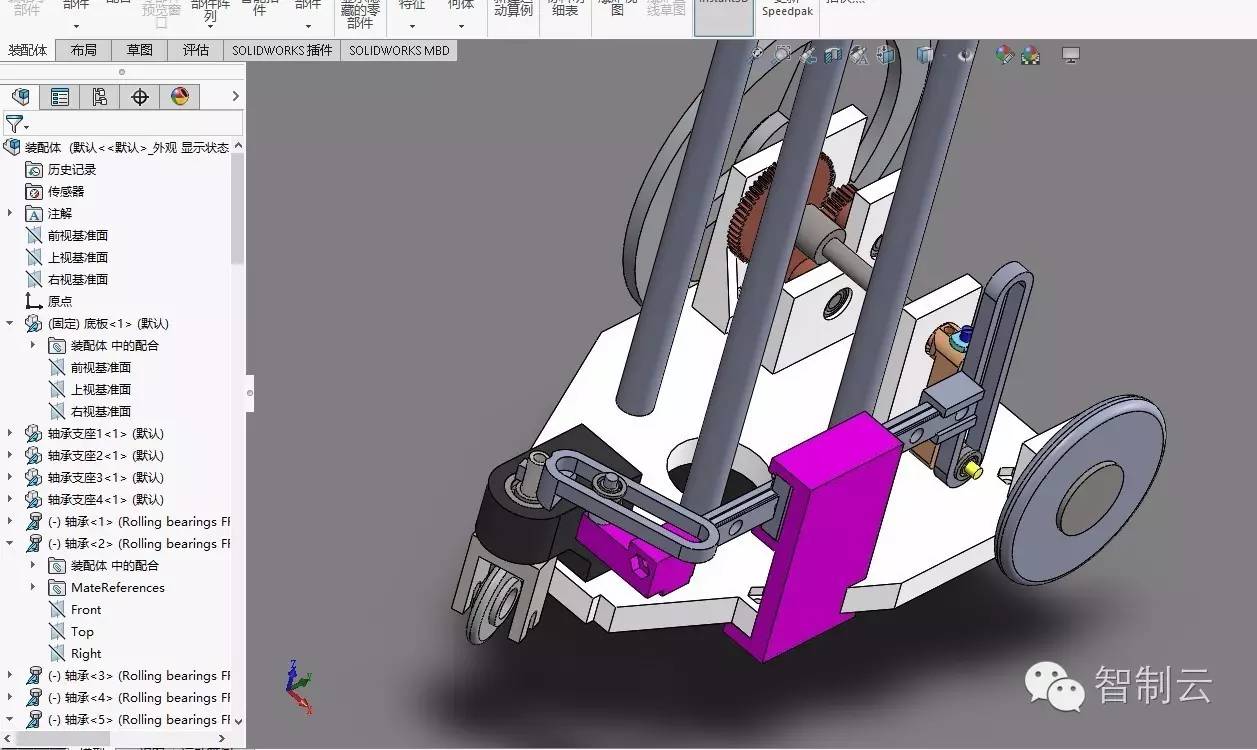Expand the 轴承支座3<1> component

pyautogui.click(x=10, y=477)
